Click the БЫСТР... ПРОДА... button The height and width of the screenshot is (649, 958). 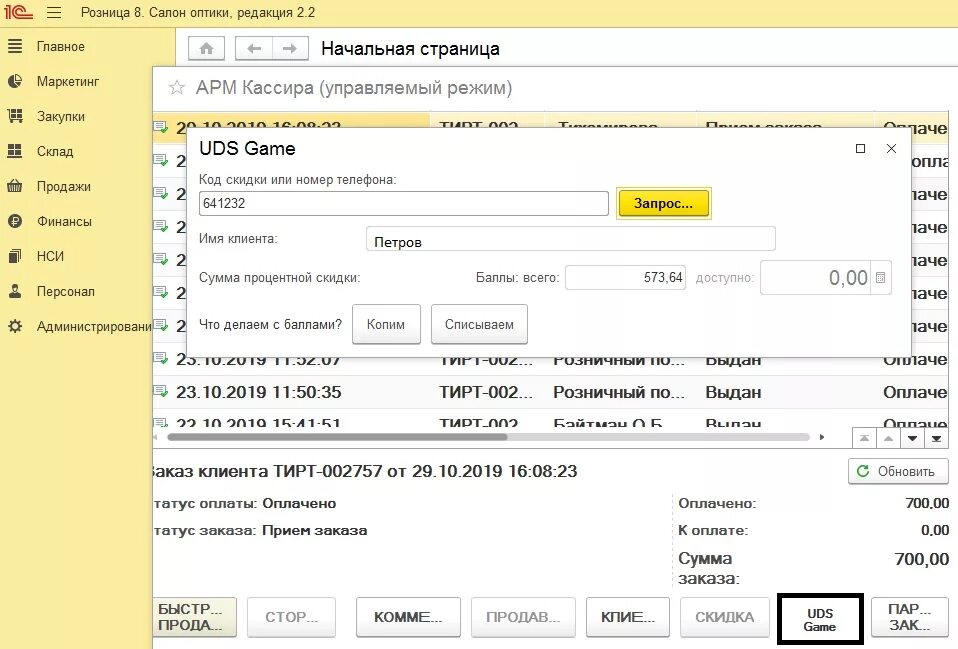[x=194, y=617]
